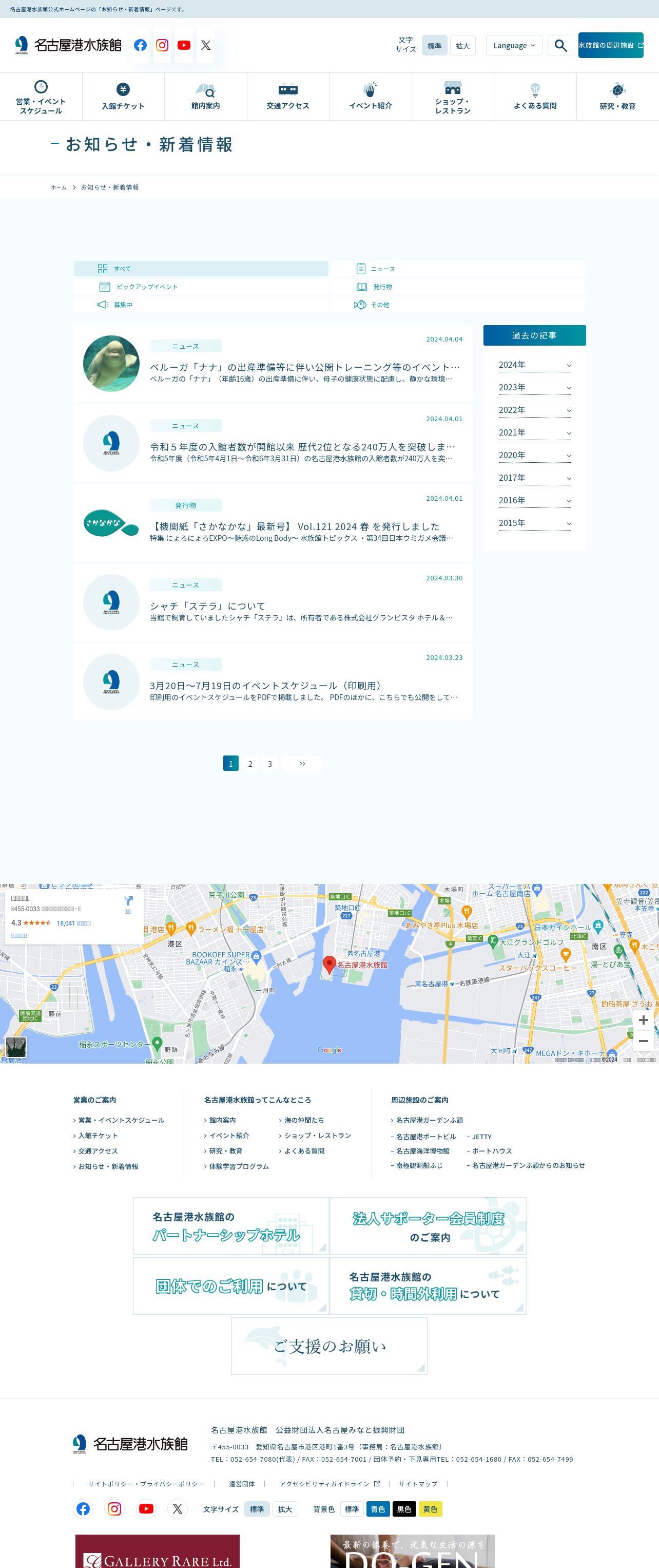Set header text size to 標準
This screenshot has width=659, height=1568.
coord(435,46)
